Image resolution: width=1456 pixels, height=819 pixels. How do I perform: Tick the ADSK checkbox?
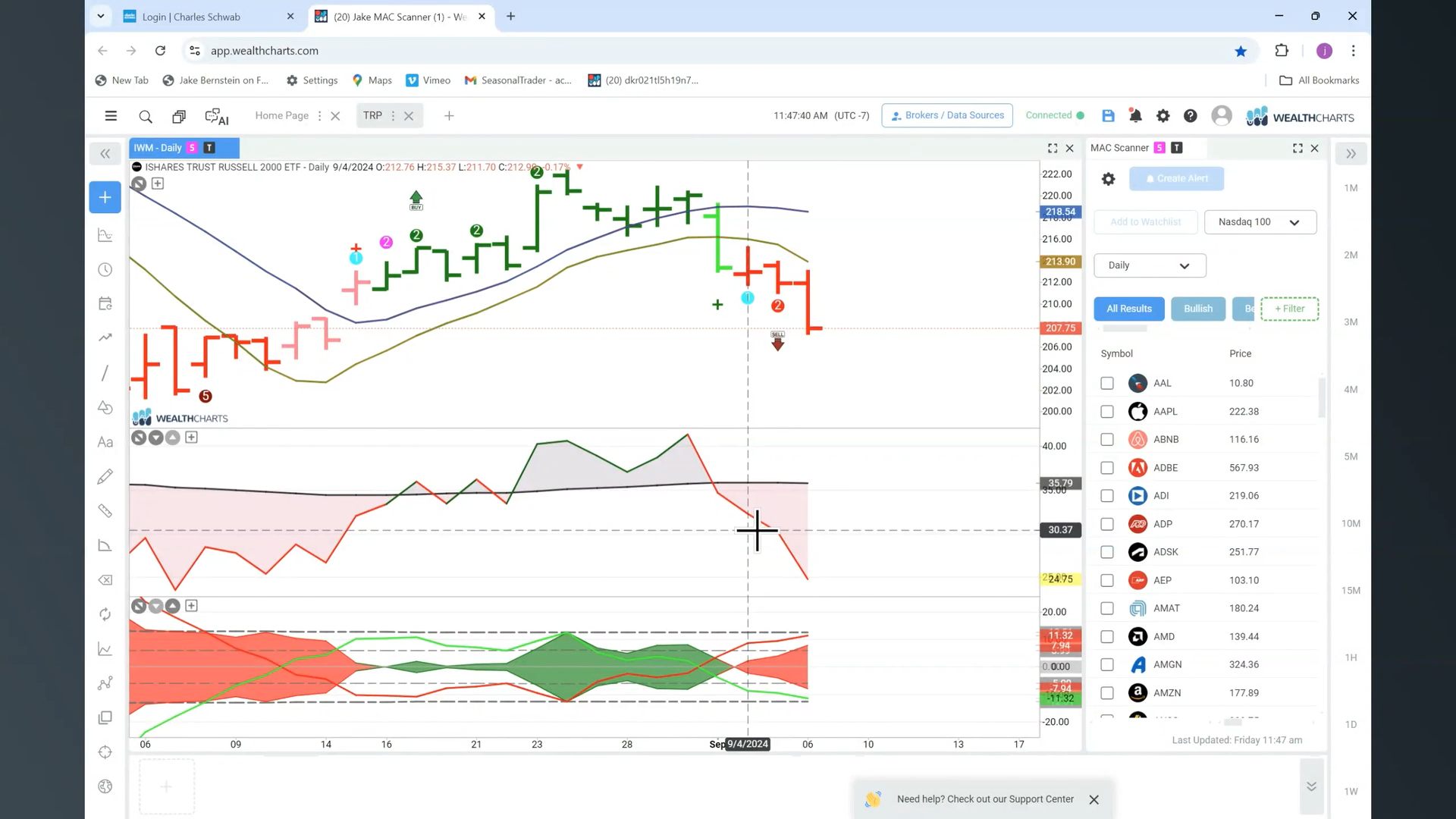pos(1107,552)
